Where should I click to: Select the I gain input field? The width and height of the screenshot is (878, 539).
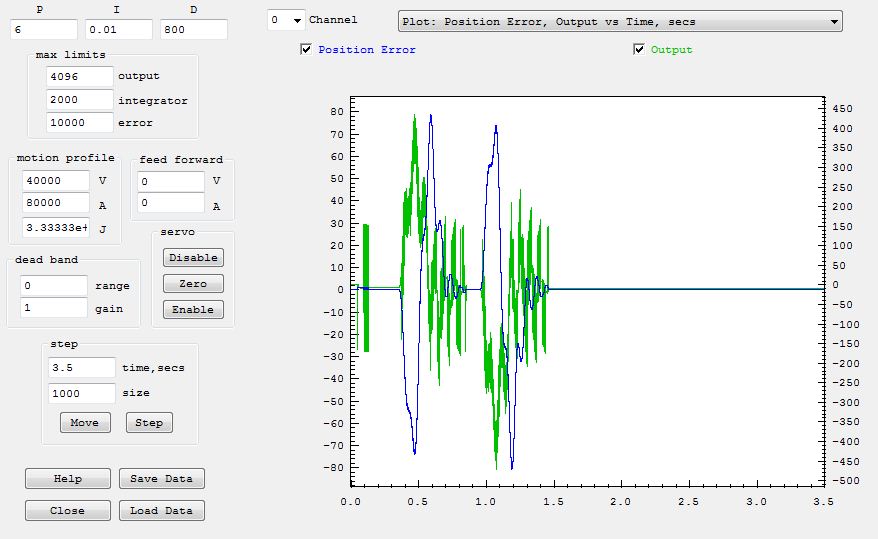[117, 30]
